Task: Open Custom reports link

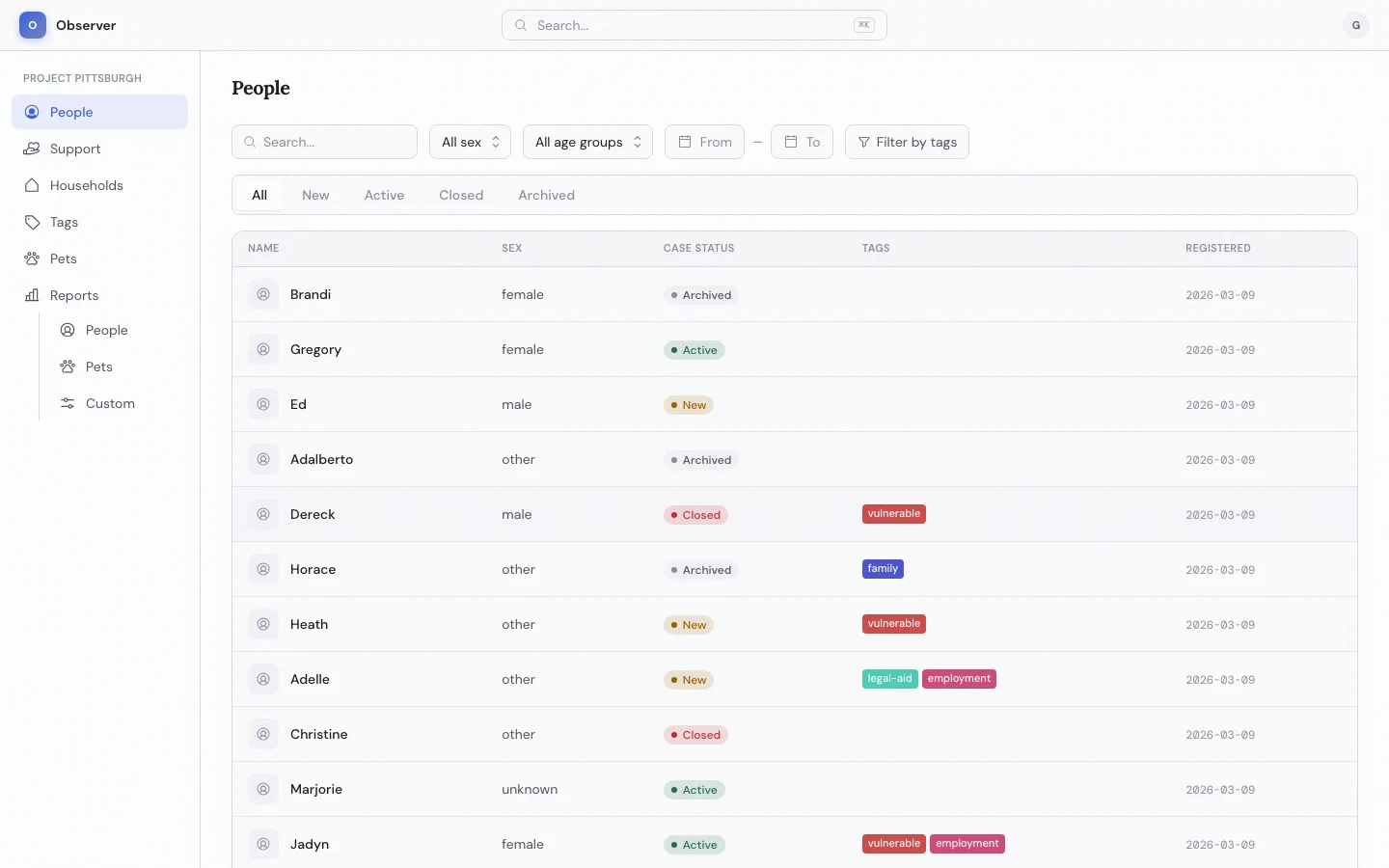Action: point(118,403)
